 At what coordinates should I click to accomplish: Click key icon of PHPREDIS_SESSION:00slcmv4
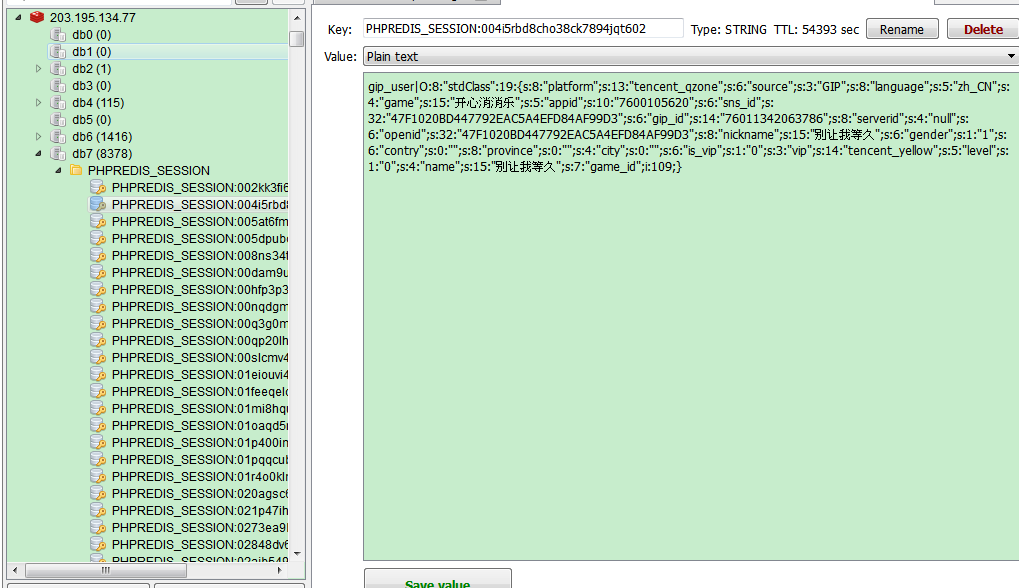pos(98,357)
